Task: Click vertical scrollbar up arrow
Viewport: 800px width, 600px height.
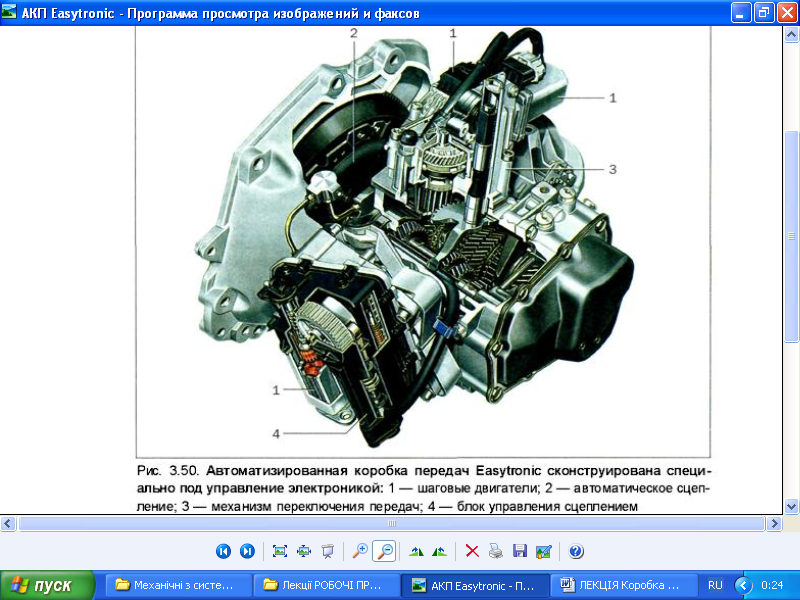Action: pos(791,35)
